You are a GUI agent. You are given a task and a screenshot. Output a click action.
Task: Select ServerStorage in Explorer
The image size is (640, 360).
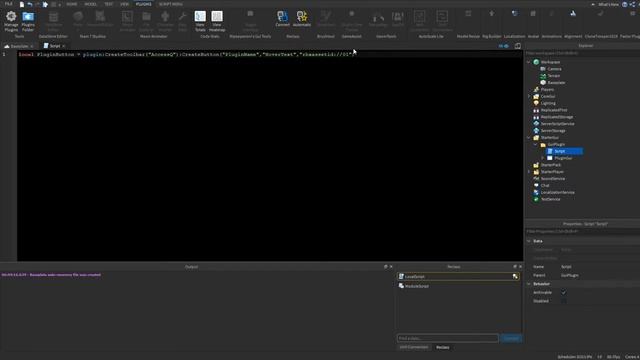coord(553,131)
